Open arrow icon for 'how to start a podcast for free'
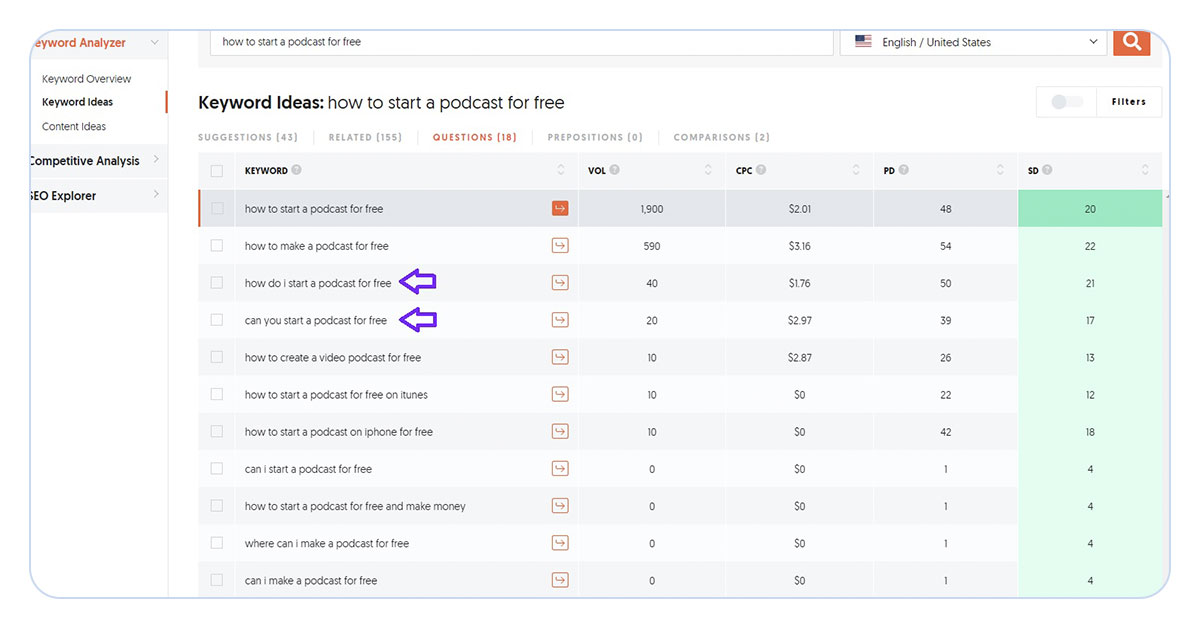Screen dimensions: 1200x628 pyautogui.click(x=560, y=208)
